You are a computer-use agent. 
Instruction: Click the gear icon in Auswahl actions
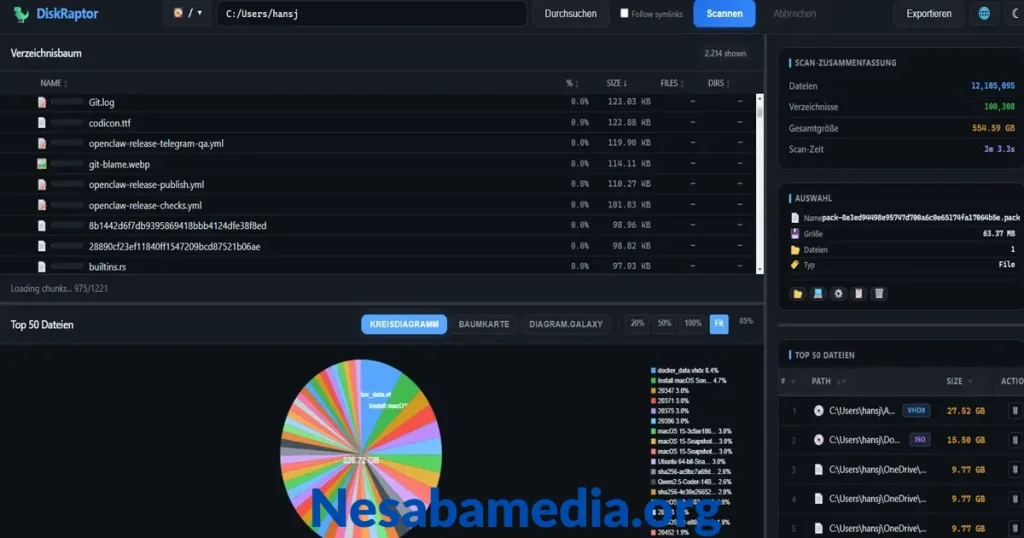(839, 294)
